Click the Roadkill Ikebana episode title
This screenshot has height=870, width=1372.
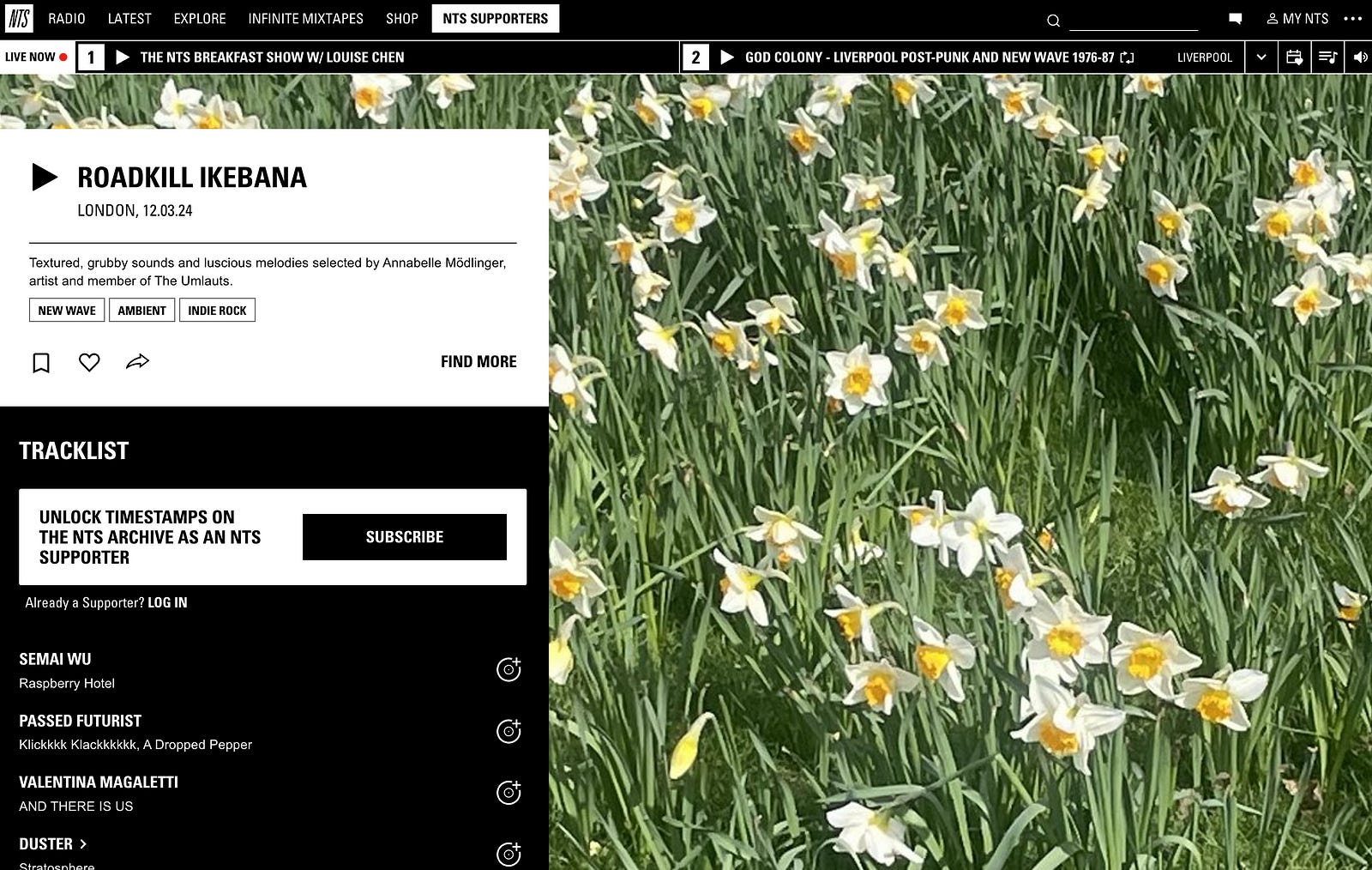(x=192, y=177)
